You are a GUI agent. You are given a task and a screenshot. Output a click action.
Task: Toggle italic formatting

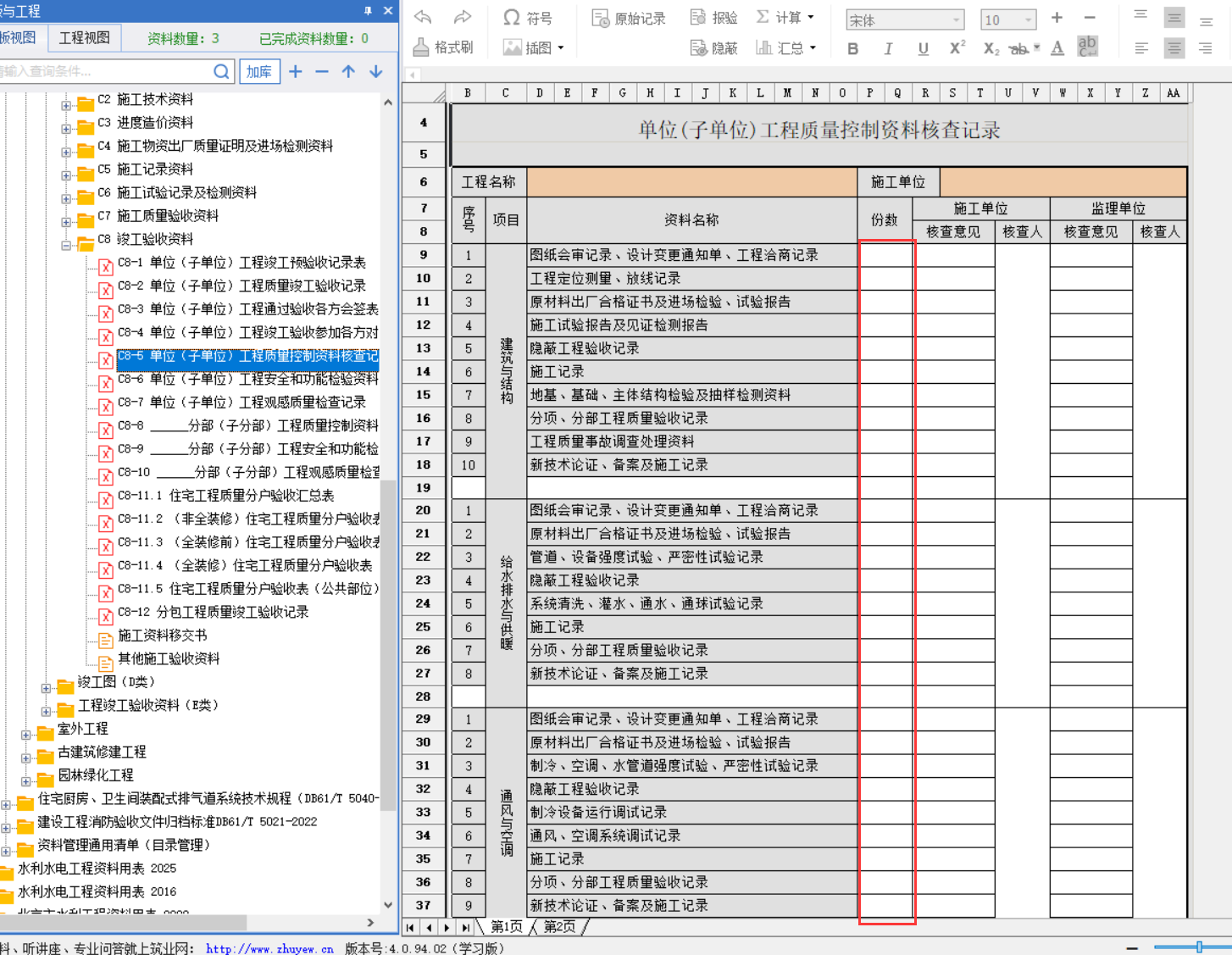(888, 49)
